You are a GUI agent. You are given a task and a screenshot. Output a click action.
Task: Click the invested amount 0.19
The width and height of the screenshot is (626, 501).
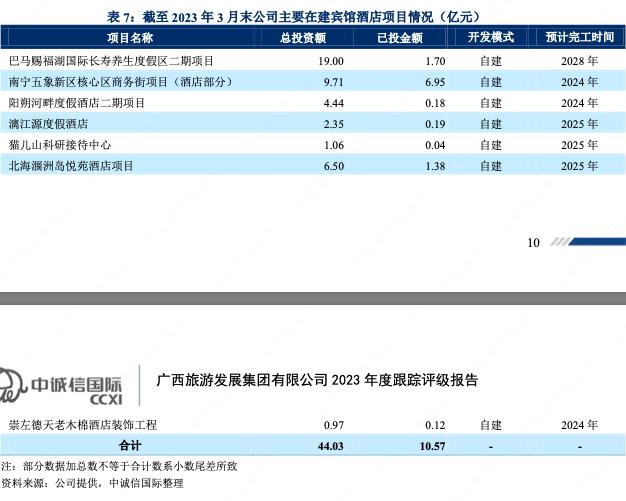435,124
